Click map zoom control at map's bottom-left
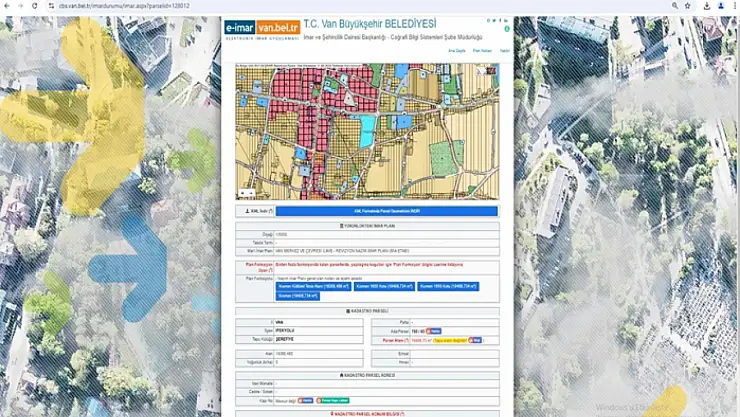The height and width of the screenshot is (417, 740). [x=246, y=192]
